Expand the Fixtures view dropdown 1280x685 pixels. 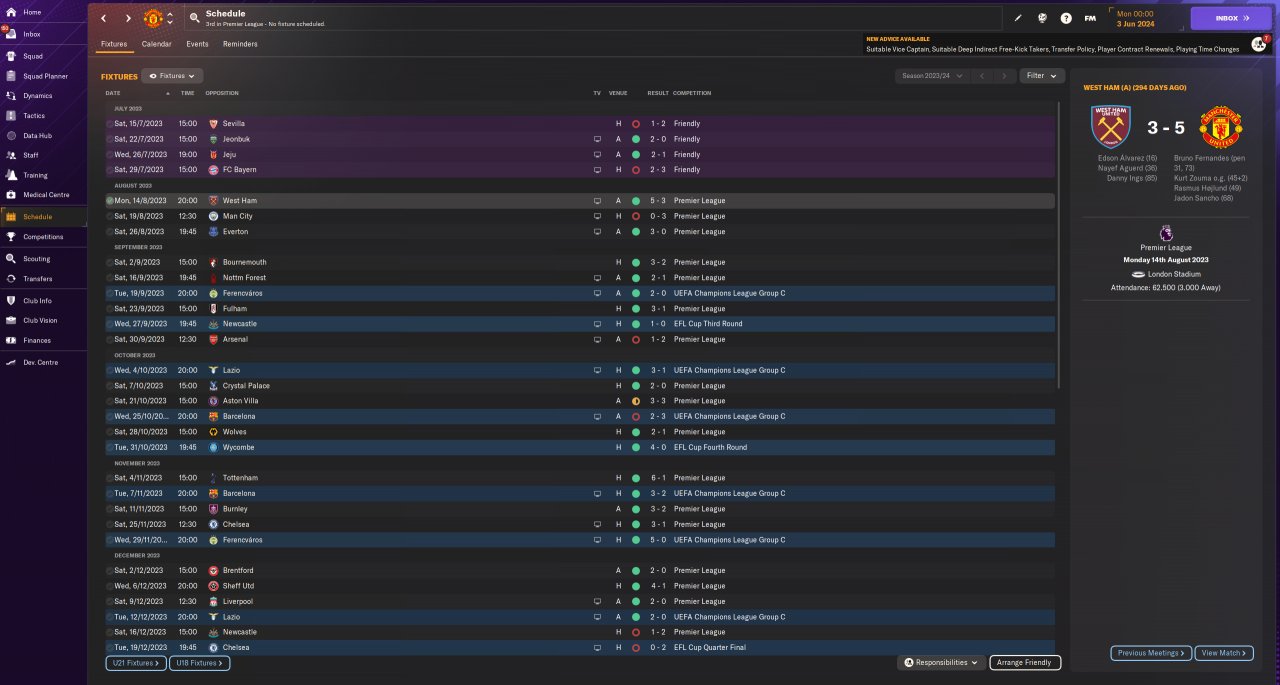tap(173, 76)
